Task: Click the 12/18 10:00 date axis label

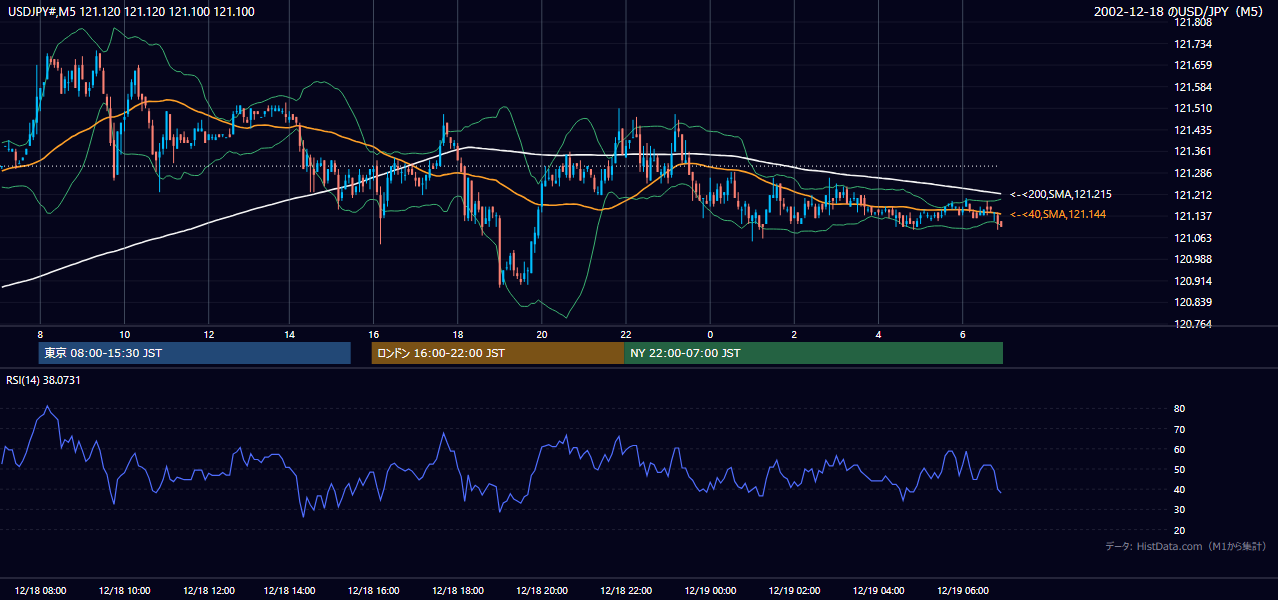Action: [x=124, y=590]
